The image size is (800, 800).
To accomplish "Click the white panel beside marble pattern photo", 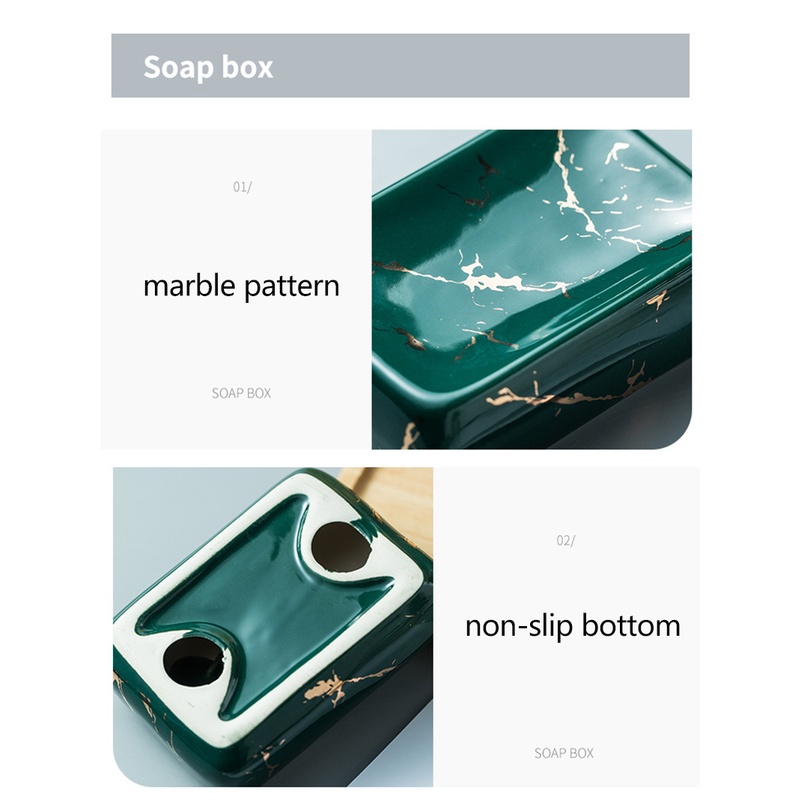I will (236, 289).
